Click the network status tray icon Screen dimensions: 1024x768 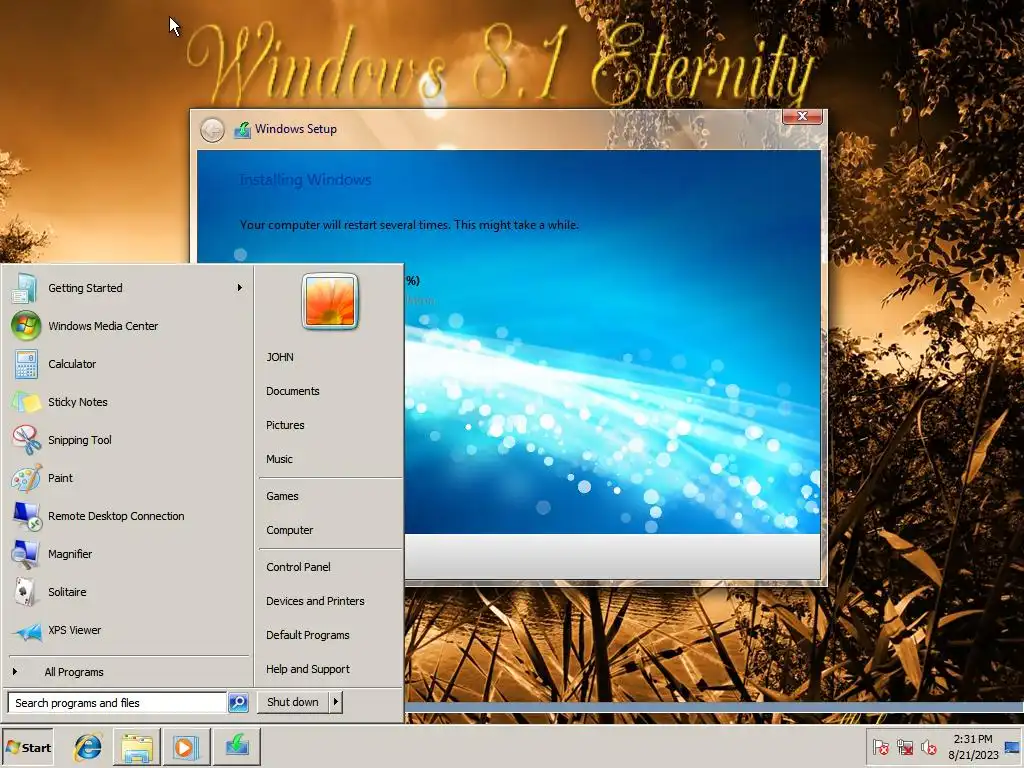click(x=904, y=747)
